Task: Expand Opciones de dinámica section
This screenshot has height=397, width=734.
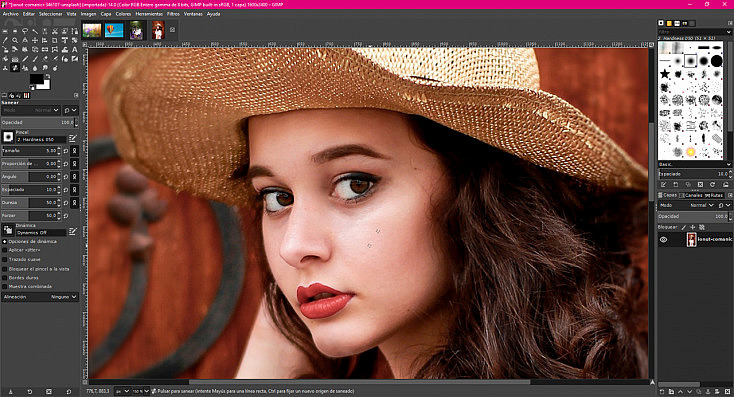Action: point(5,241)
